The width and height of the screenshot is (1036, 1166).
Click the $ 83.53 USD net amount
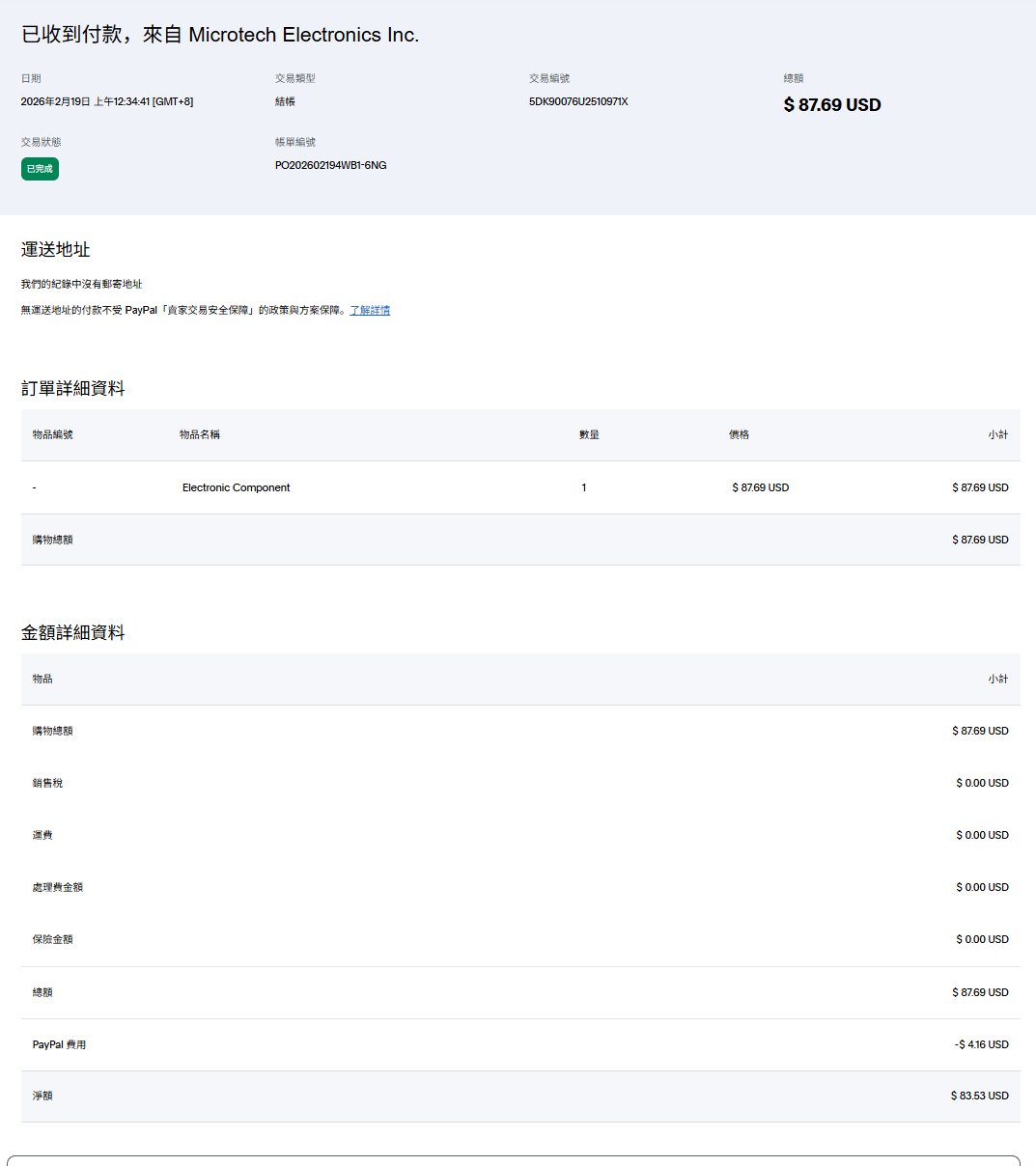[979, 1096]
